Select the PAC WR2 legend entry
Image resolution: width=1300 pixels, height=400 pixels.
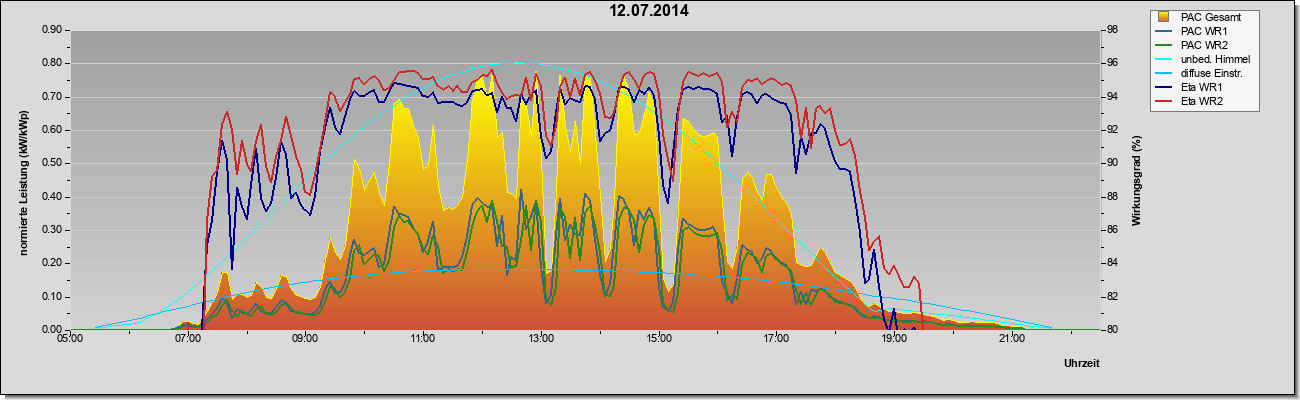(1201, 45)
